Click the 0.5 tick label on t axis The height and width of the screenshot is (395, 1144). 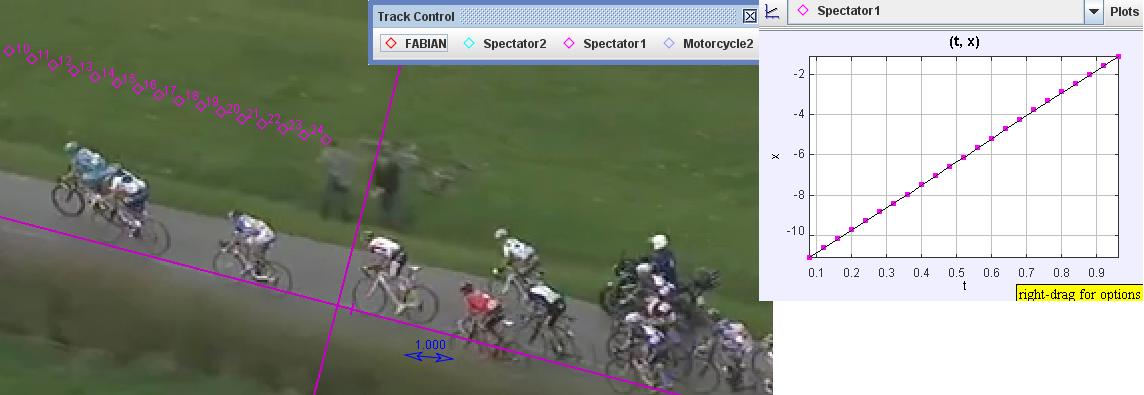[956, 272]
